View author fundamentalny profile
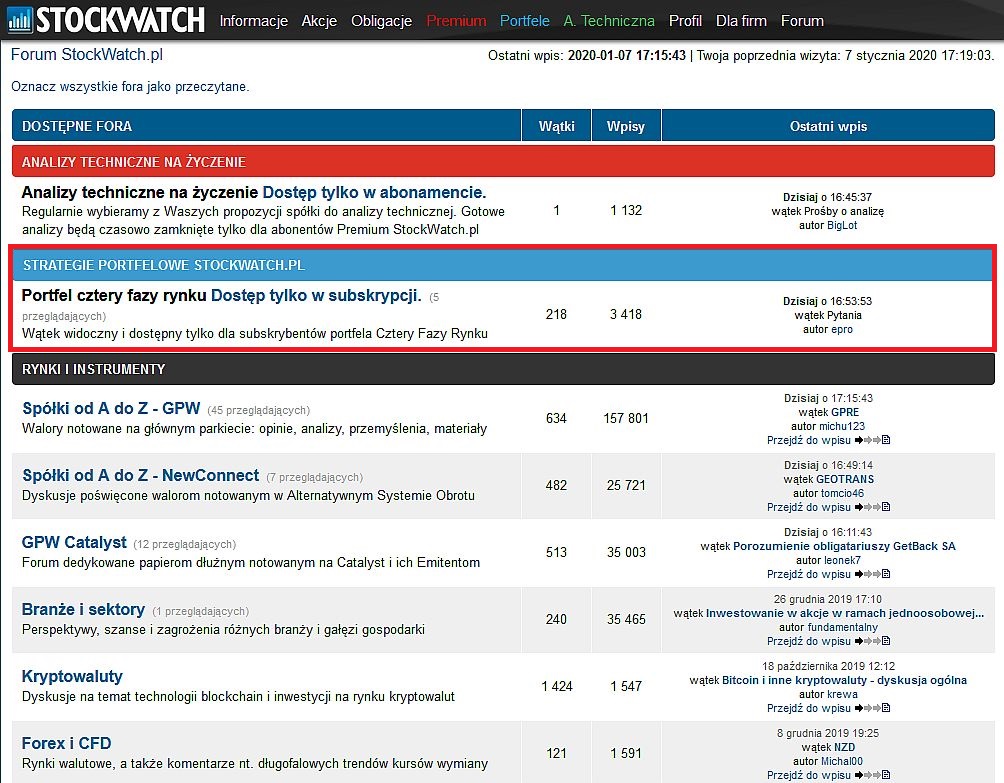Image resolution: width=1004 pixels, height=783 pixels. tap(843, 627)
